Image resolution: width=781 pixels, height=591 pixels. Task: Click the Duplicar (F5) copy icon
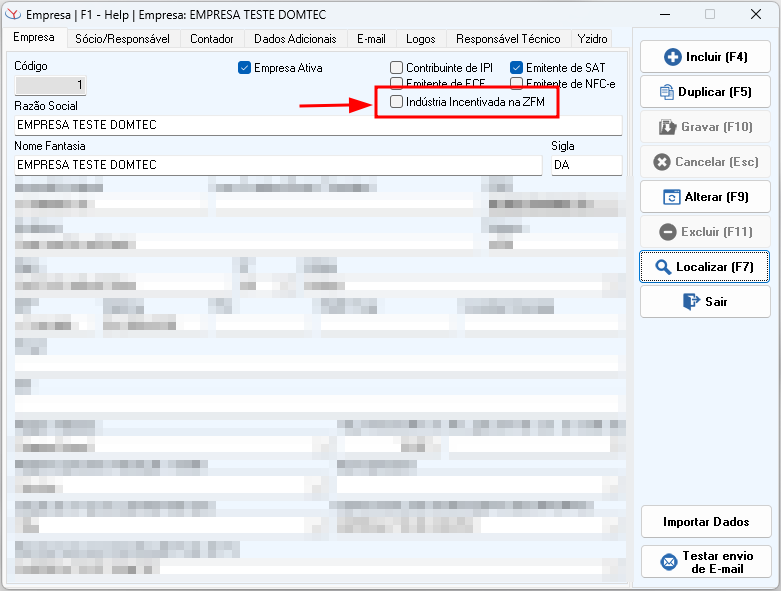pyautogui.click(x=667, y=92)
